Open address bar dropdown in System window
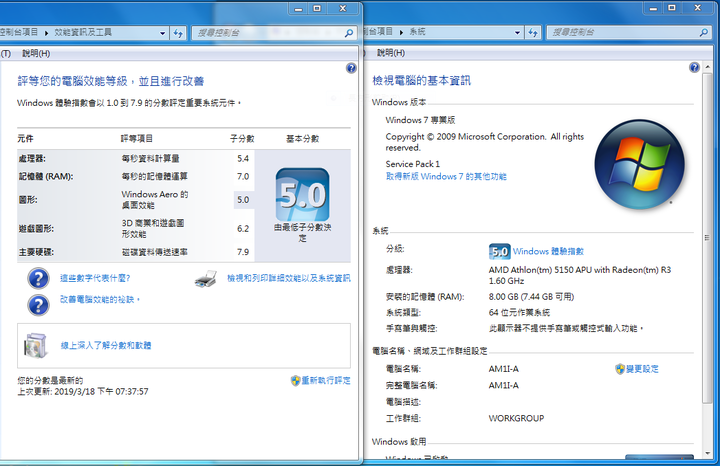This screenshot has width=720, height=466. click(518, 33)
